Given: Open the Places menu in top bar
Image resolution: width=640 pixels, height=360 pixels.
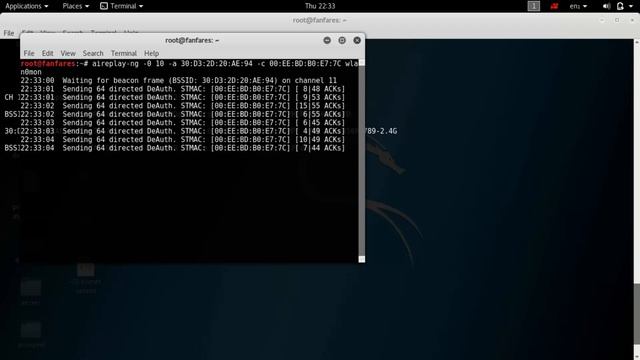Looking at the screenshot, I should (76, 6).
